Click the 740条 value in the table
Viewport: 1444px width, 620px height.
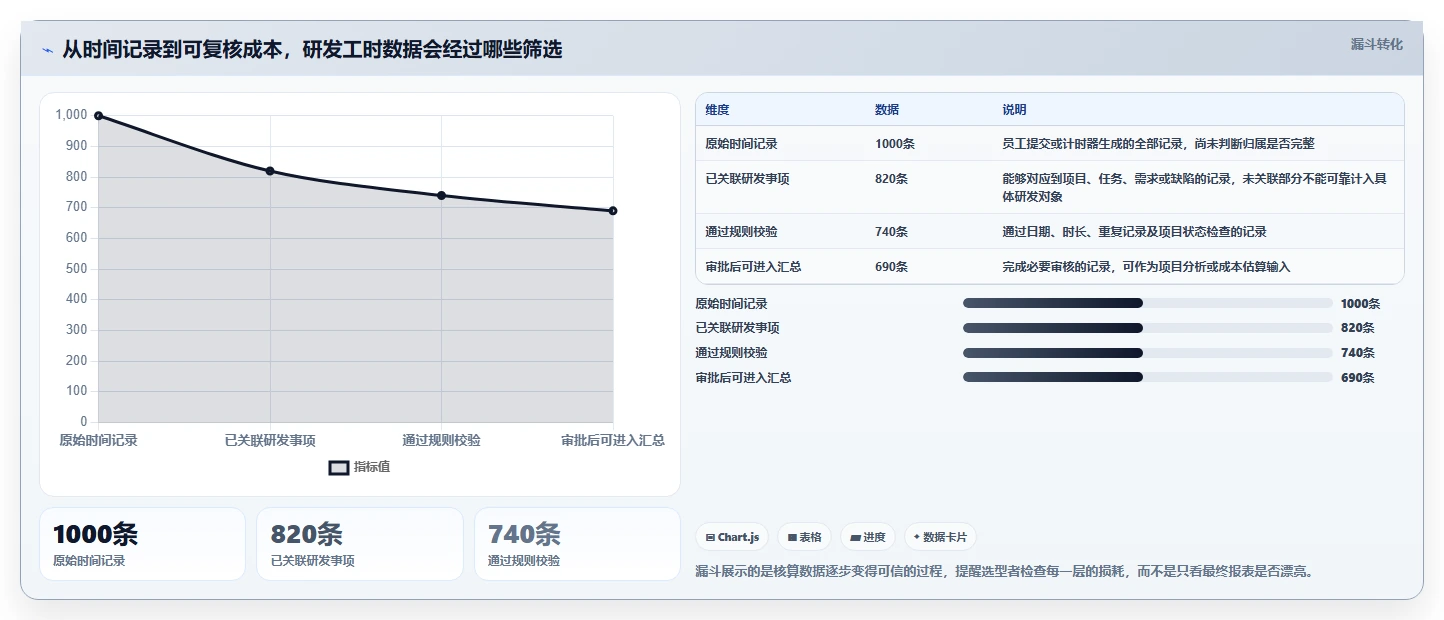[x=891, y=232]
